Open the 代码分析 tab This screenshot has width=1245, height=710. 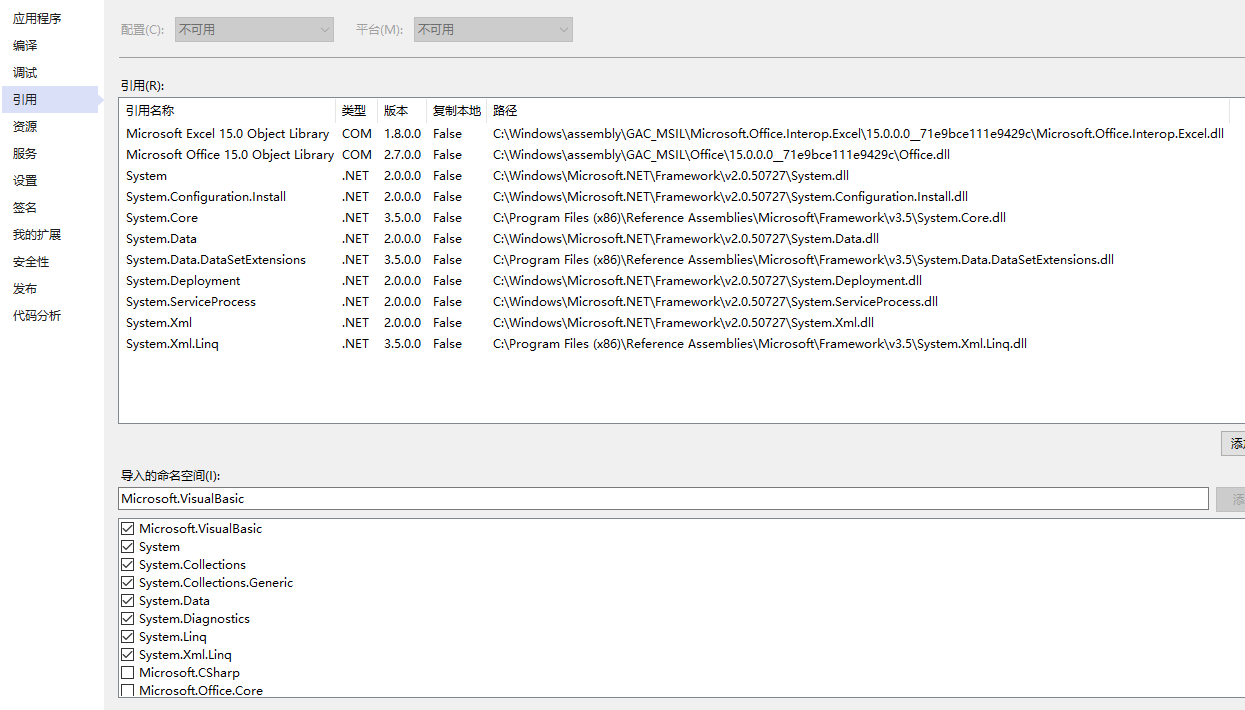click(x=37, y=316)
